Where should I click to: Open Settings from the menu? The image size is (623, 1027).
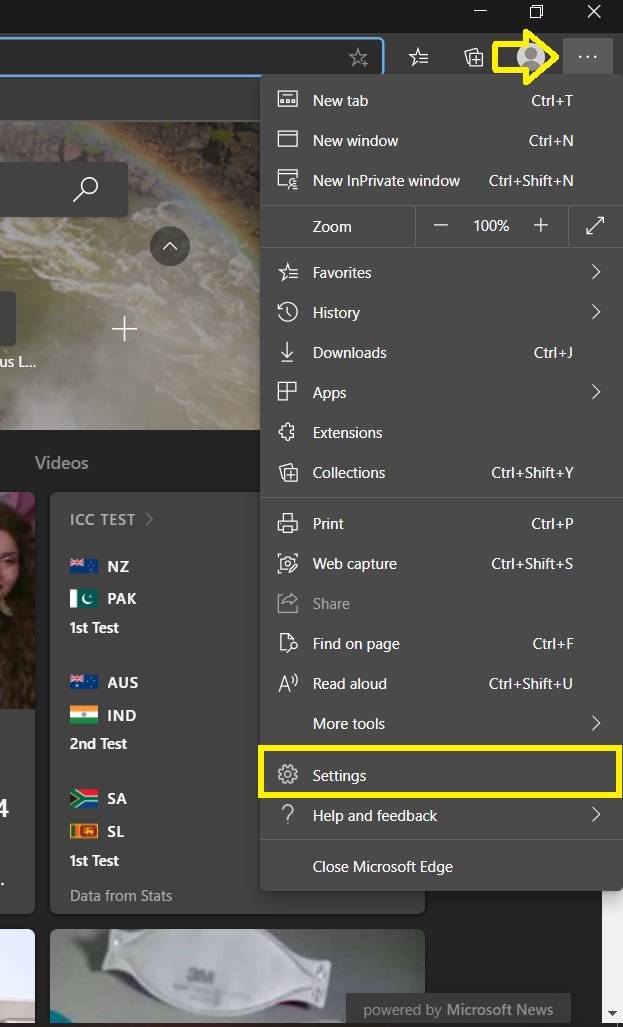pos(440,775)
